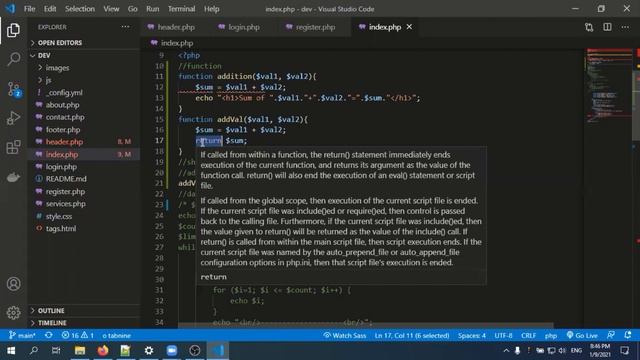The height and width of the screenshot is (360, 640).
Task: Open tags.html in explorer
Action: click(84, 229)
